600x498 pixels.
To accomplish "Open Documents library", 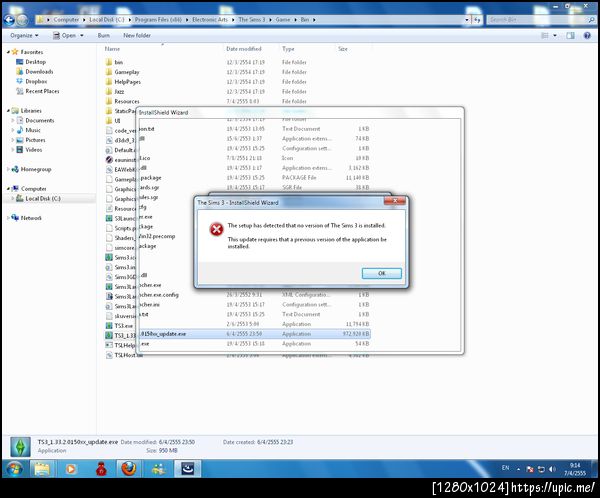I will coord(39,120).
